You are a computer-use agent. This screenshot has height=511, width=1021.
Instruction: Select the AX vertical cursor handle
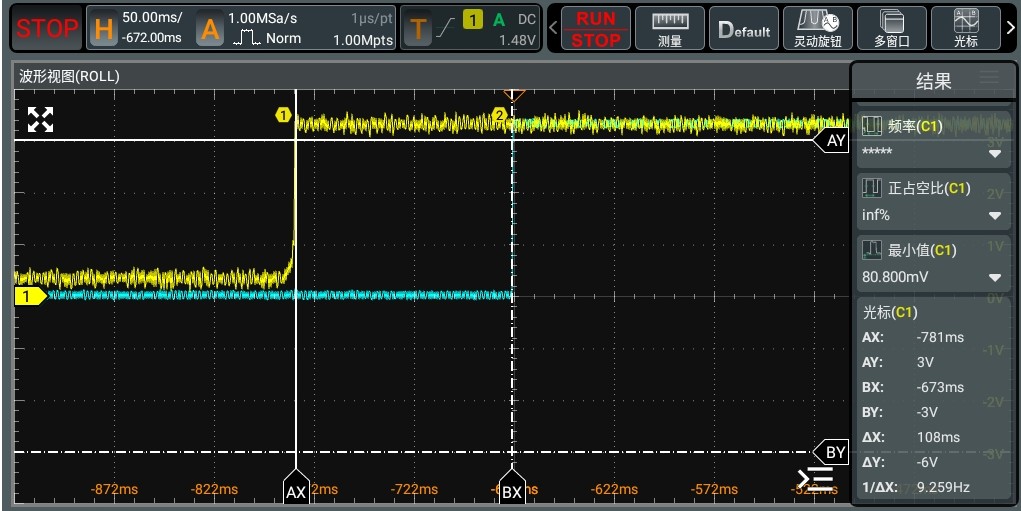point(296,491)
